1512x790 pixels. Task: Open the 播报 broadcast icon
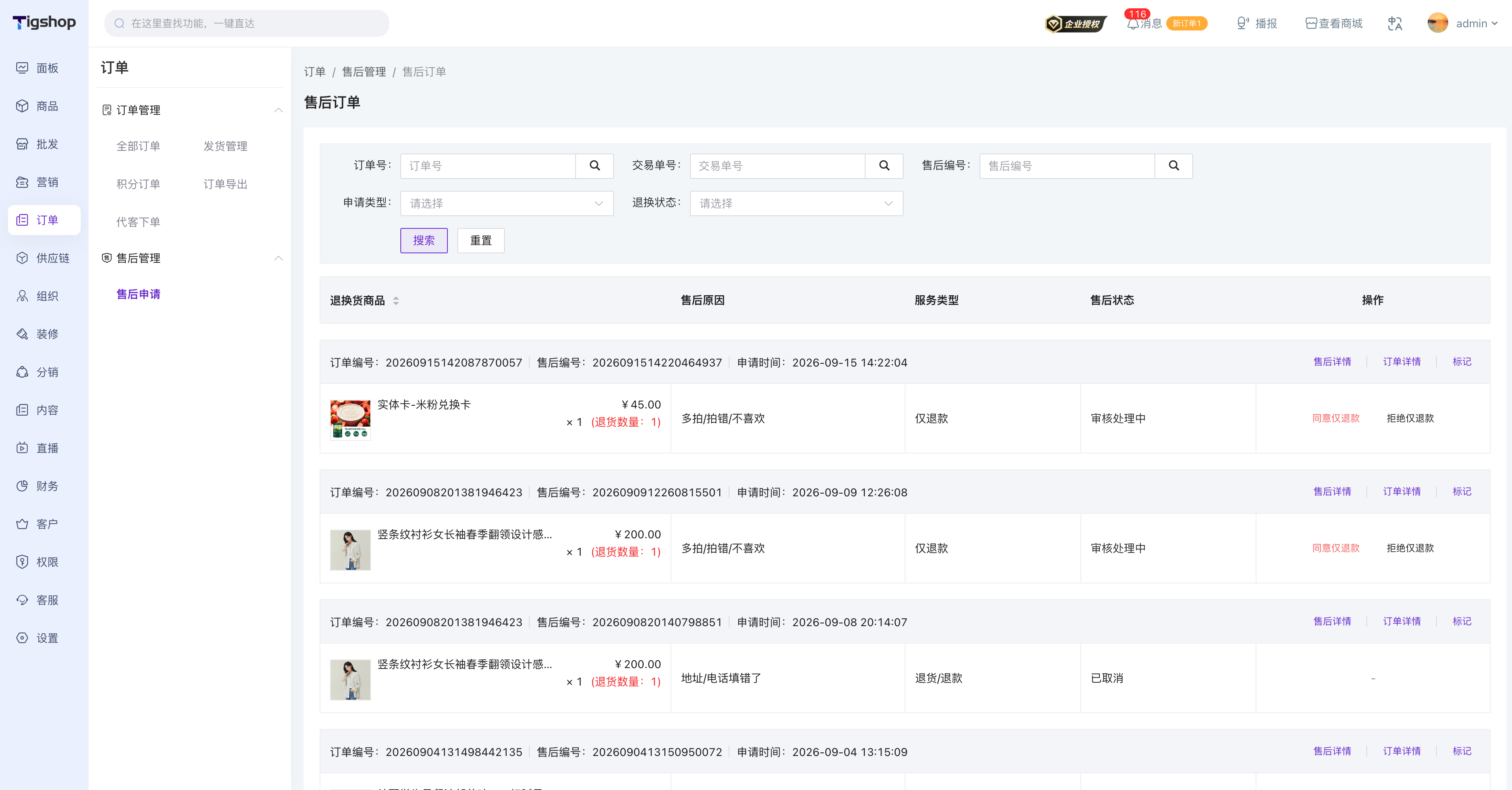(x=1257, y=23)
